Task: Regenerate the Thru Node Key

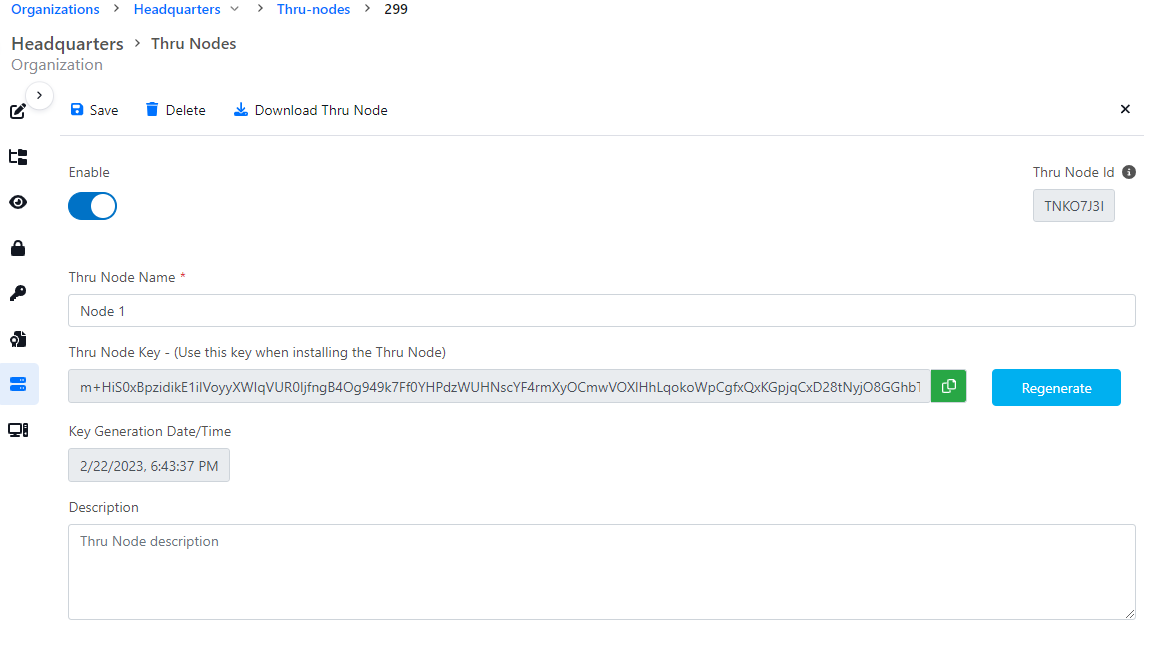Action: click(1056, 388)
